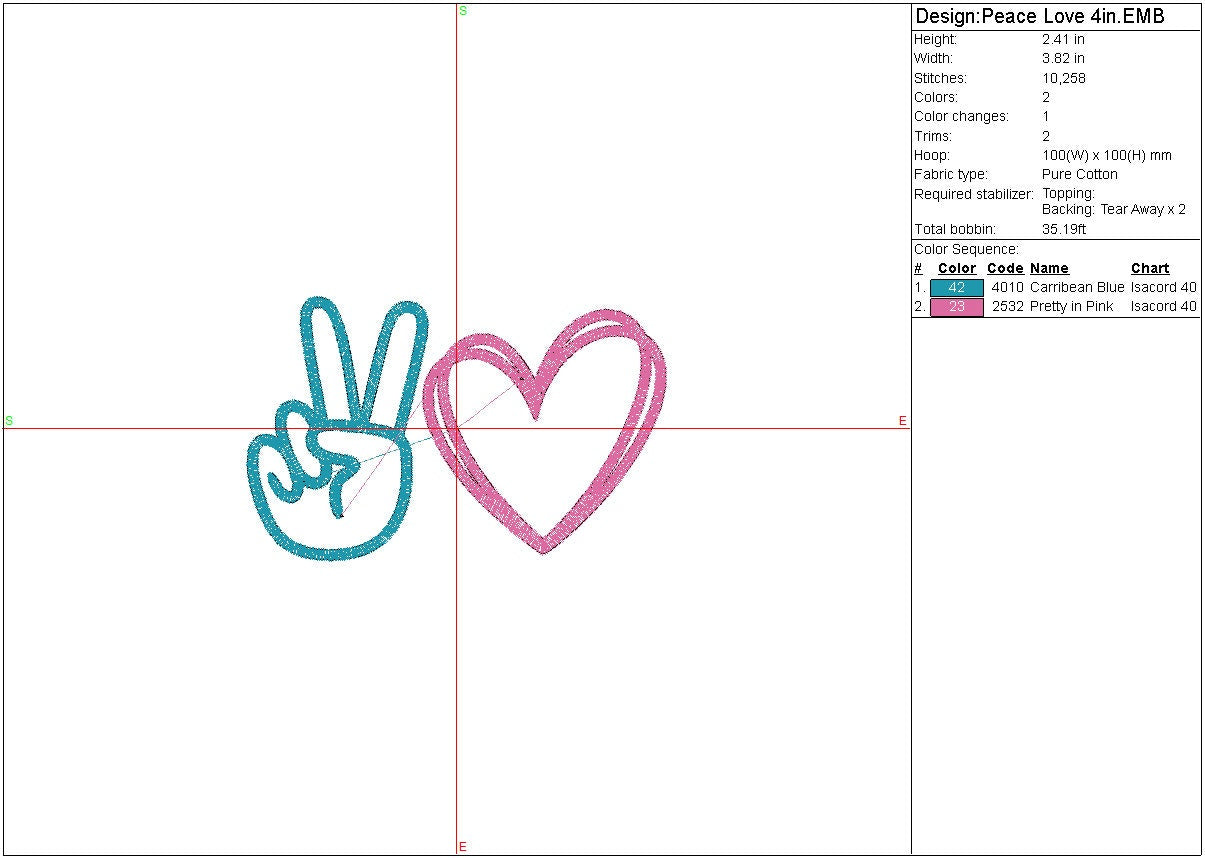Click the green S marker on left edge
The width and height of the screenshot is (1205, 858).
click(x=9, y=421)
